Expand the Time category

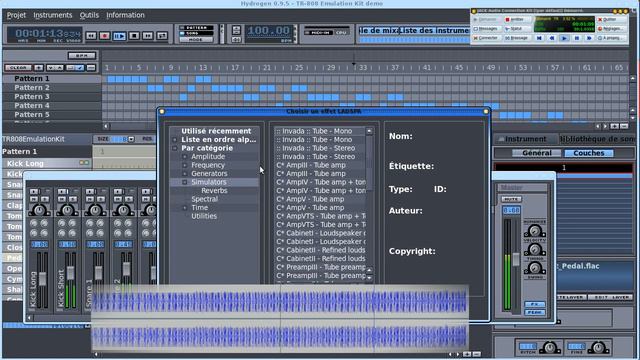(x=185, y=208)
